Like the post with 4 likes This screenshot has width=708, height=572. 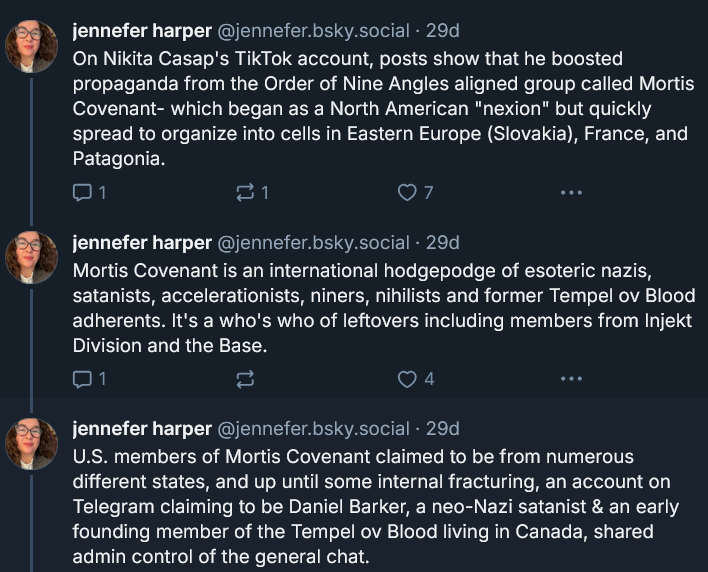coord(407,379)
